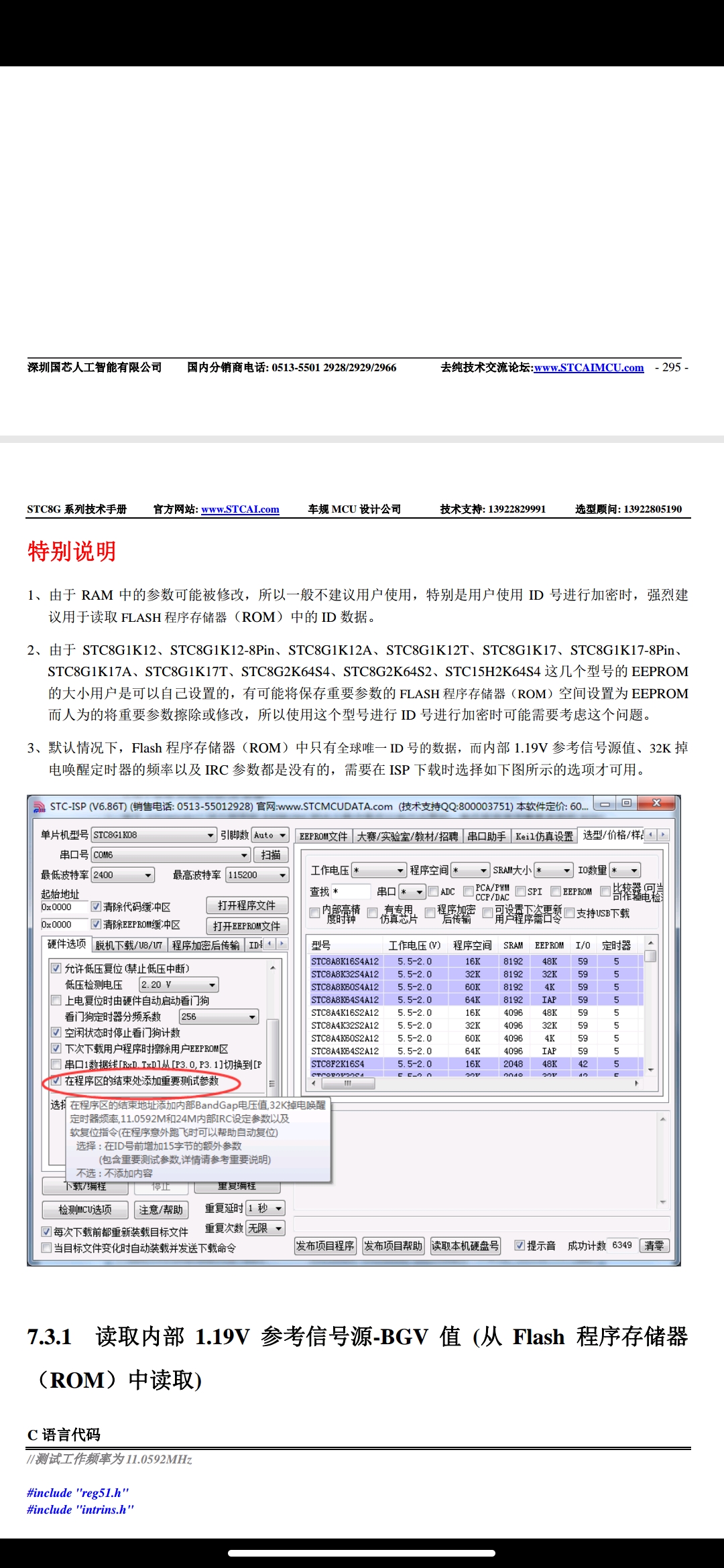Select STC8A4K16S2A12 row in chip table
This screenshot has width=724, height=1568.
coord(475,1012)
